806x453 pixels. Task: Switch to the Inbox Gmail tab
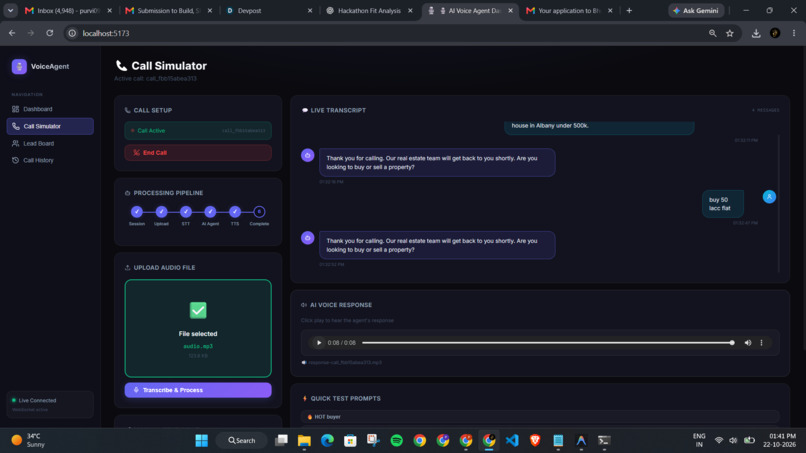[x=69, y=10]
